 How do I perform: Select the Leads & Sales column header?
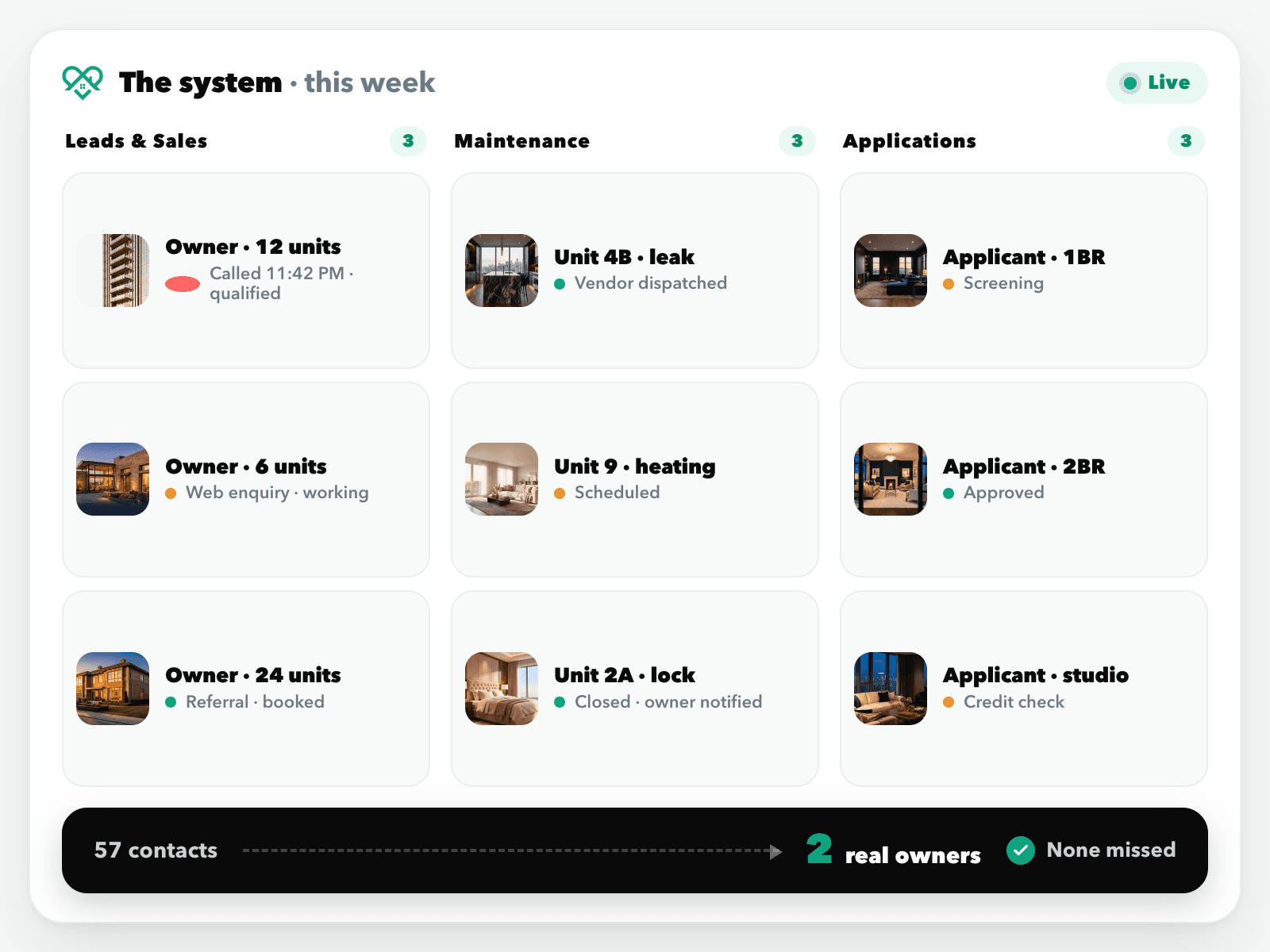(x=137, y=141)
